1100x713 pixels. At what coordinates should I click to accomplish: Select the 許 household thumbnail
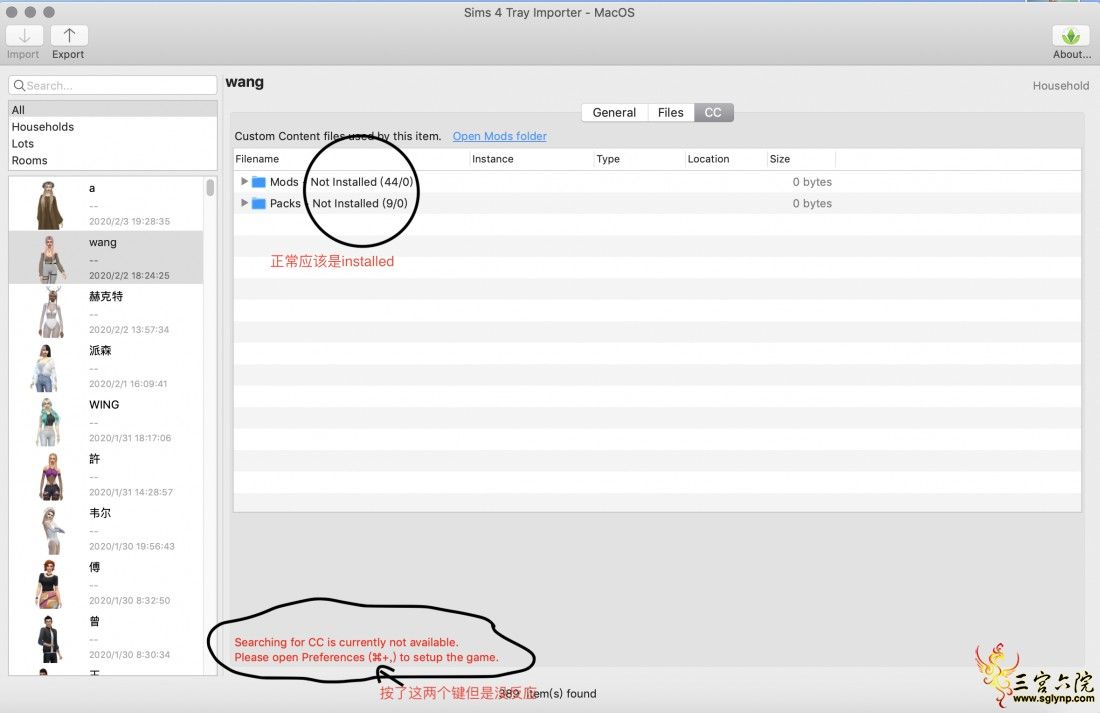pos(52,476)
